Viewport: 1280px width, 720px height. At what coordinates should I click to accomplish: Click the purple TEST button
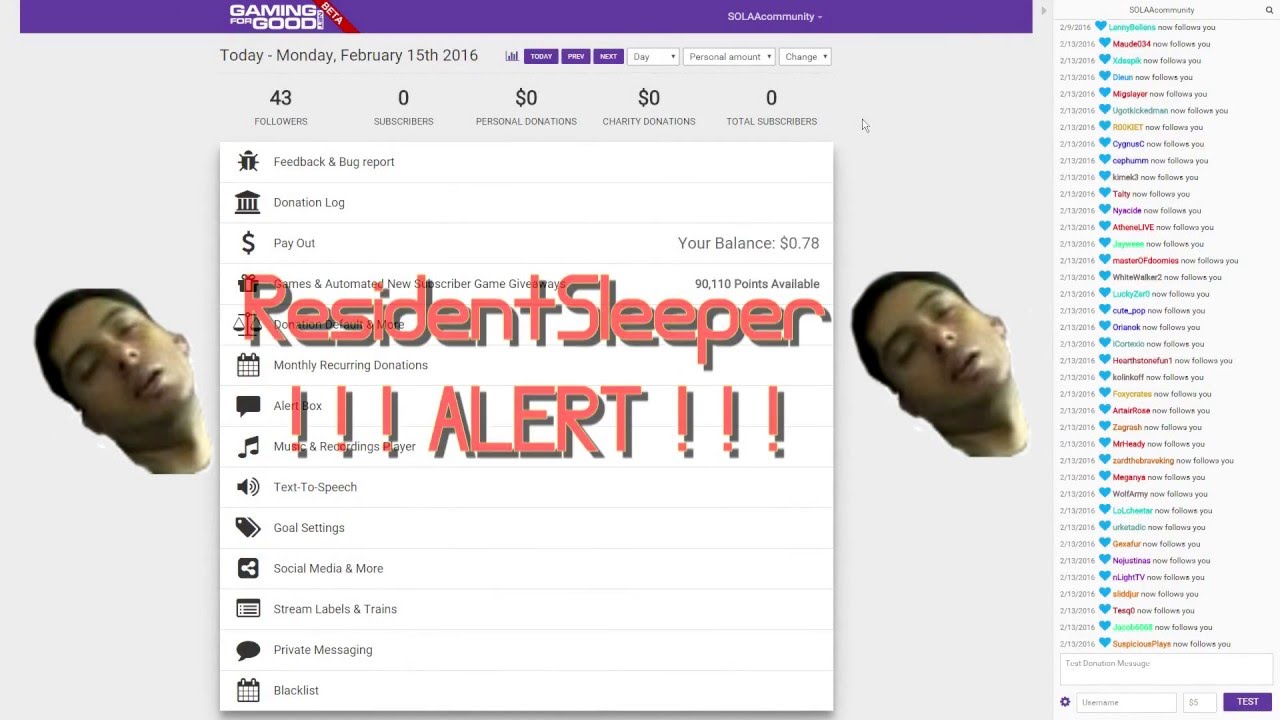pyautogui.click(x=1248, y=702)
